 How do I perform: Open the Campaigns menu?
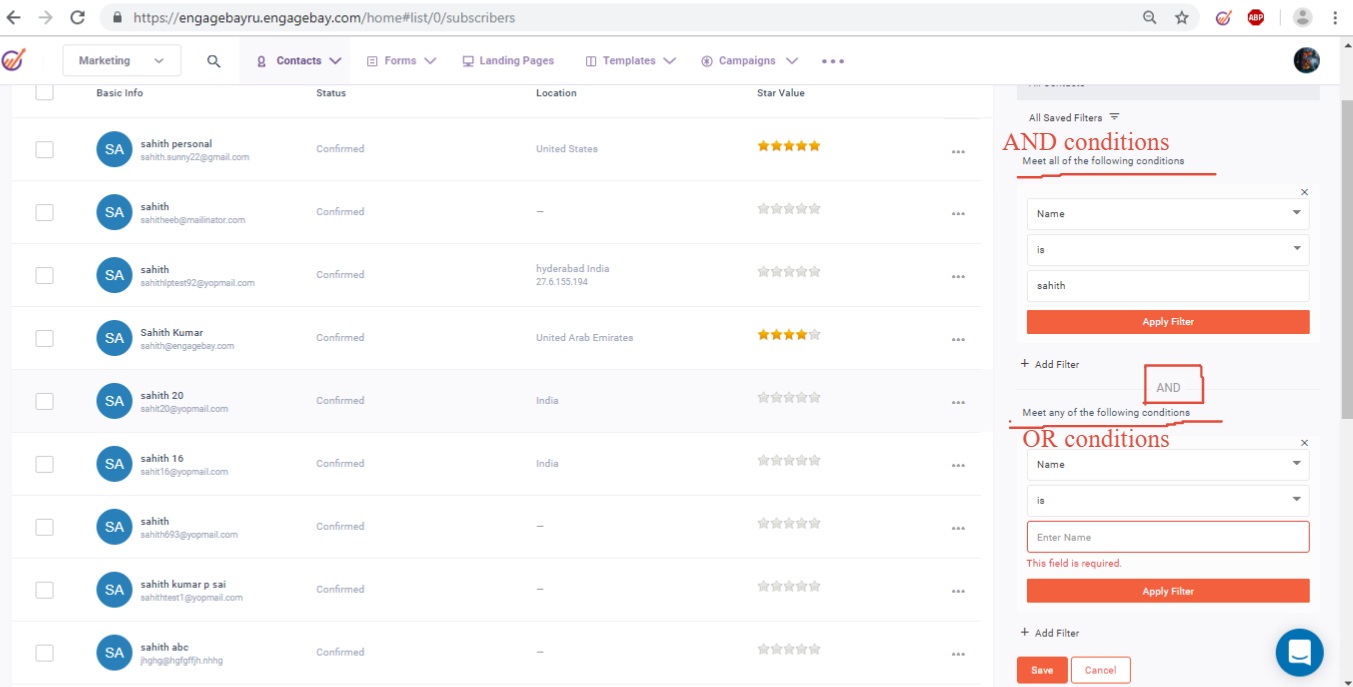[749, 61]
